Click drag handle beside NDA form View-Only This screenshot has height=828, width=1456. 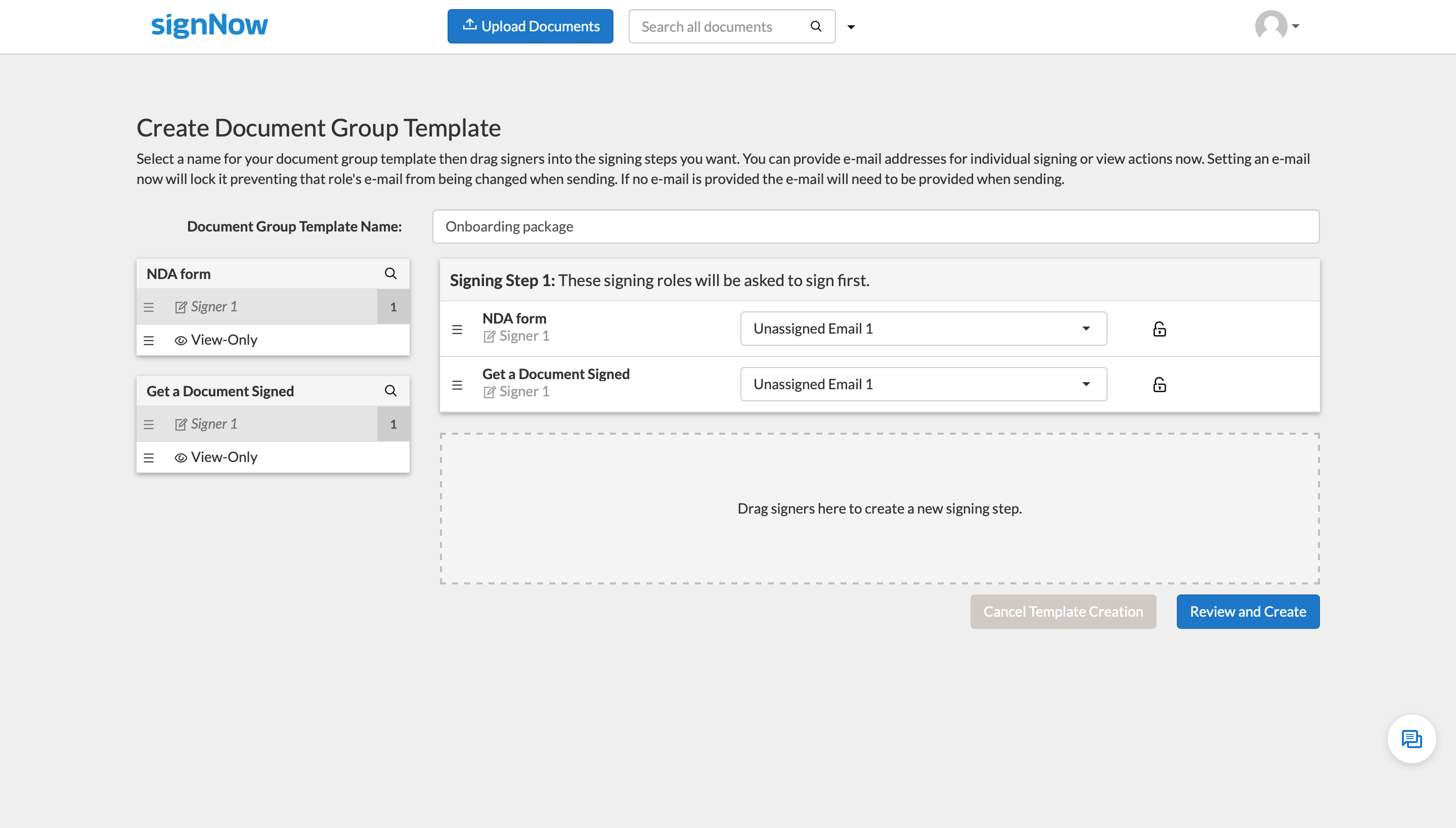(x=149, y=340)
